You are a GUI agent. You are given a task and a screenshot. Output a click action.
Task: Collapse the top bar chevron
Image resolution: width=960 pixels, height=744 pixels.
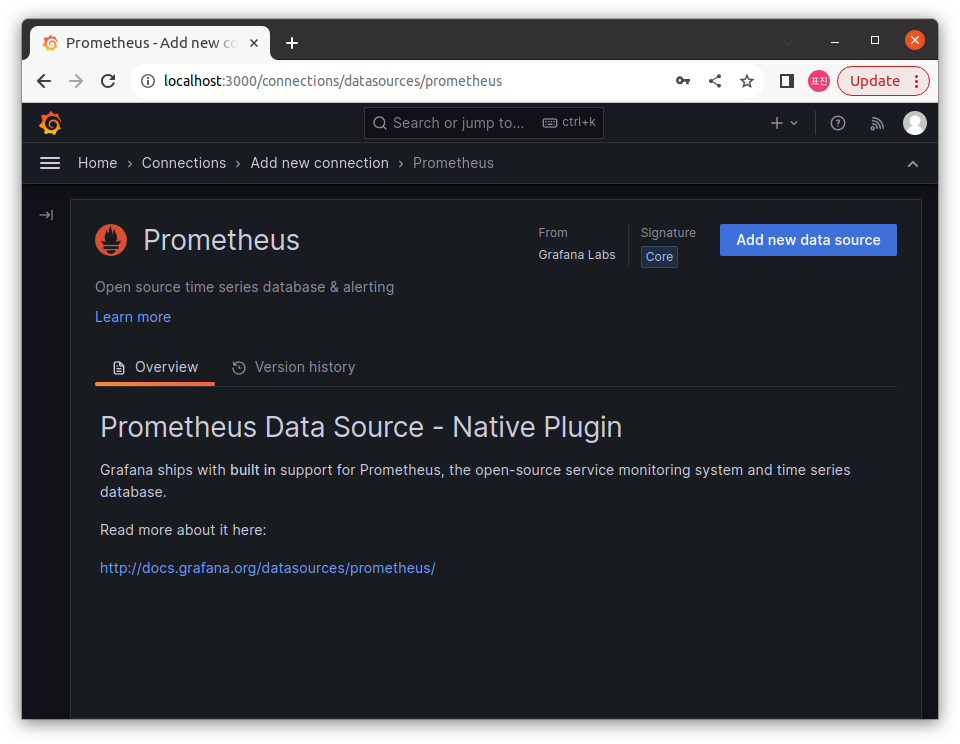pos(912,164)
